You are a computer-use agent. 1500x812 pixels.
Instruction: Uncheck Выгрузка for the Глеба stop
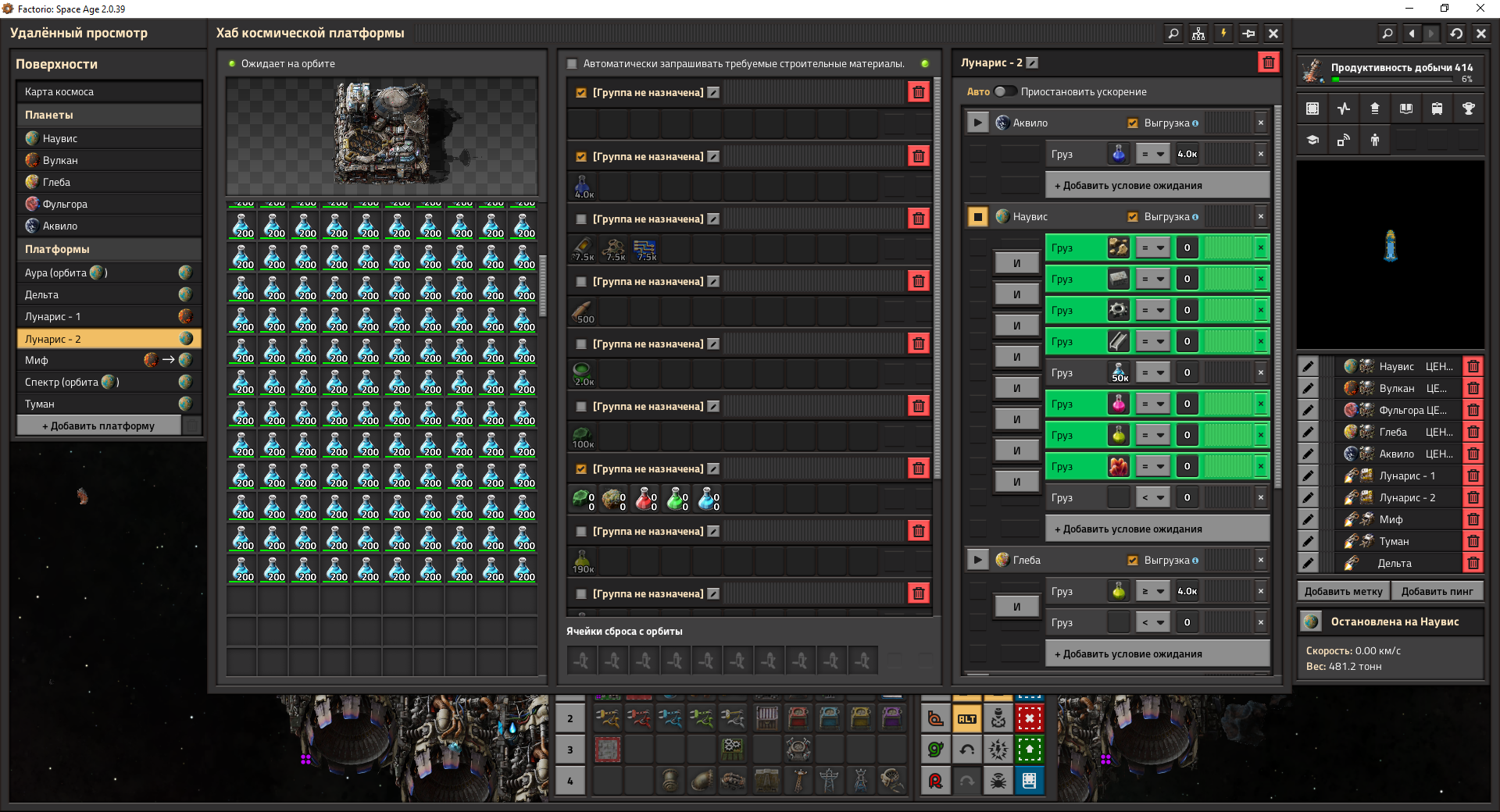[x=1133, y=560]
